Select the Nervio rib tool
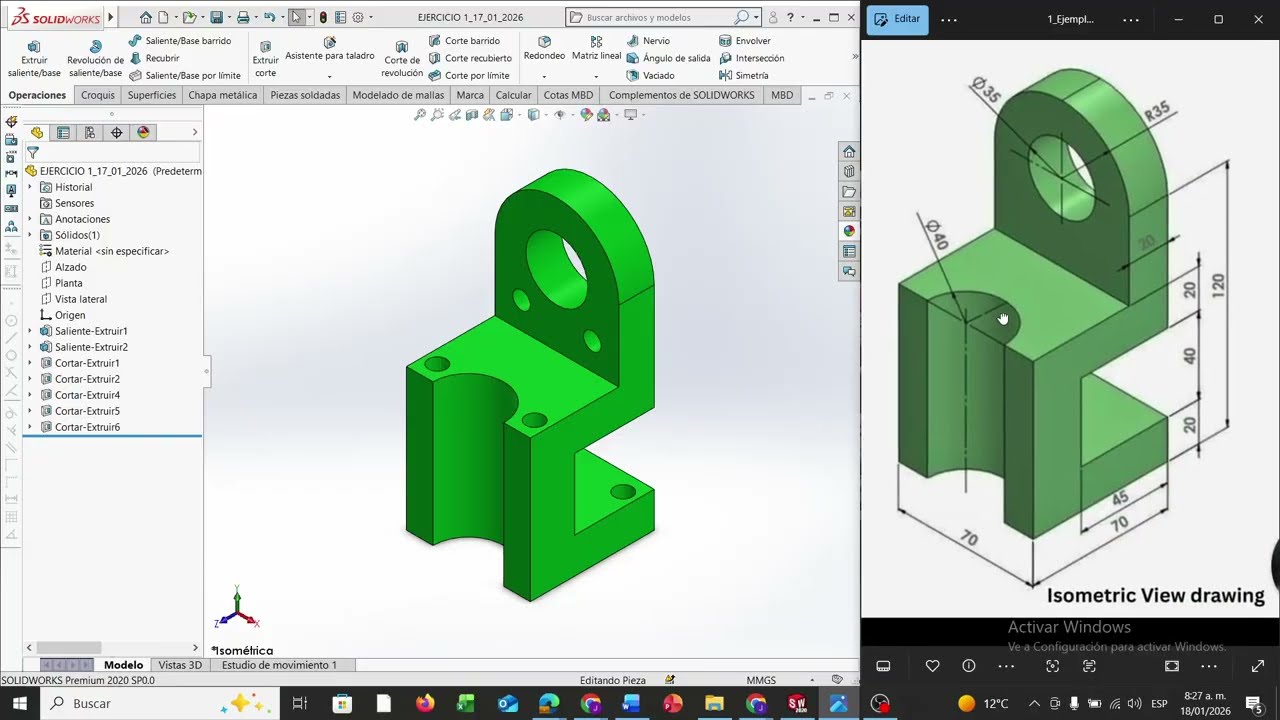The height and width of the screenshot is (720, 1280). tap(648, 41)
